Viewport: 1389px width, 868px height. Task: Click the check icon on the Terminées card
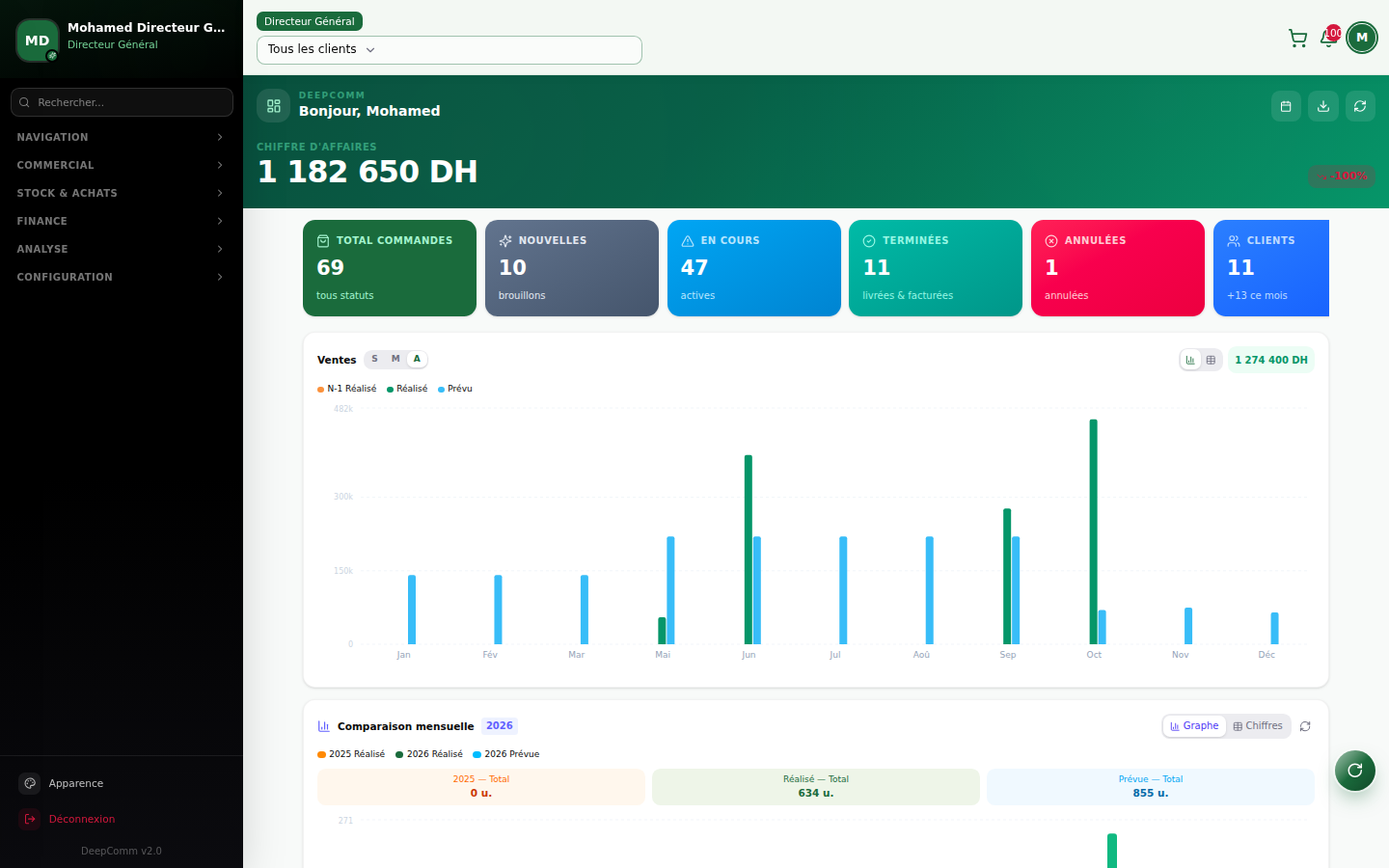pyautogui.click(x=869, y=241)
